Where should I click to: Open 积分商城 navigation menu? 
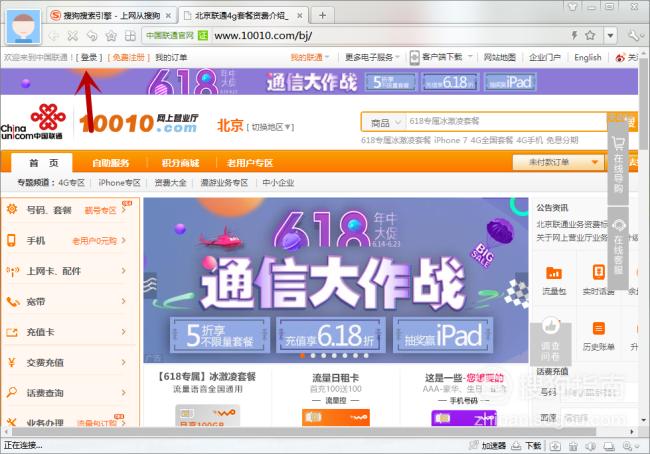coord(180,163)
